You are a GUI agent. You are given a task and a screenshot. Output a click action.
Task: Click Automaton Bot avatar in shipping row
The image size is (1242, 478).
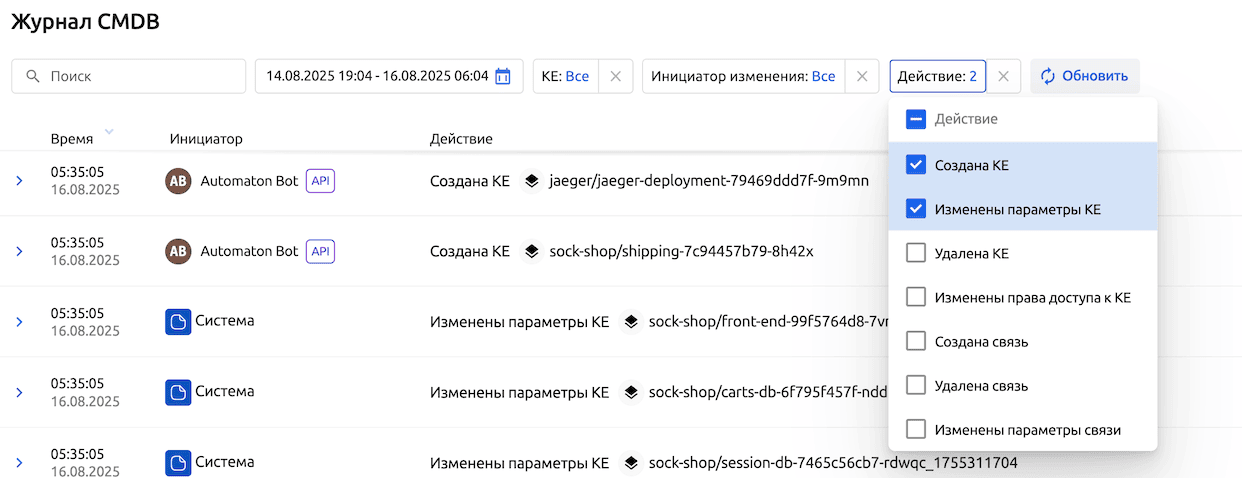click(178, 251)
